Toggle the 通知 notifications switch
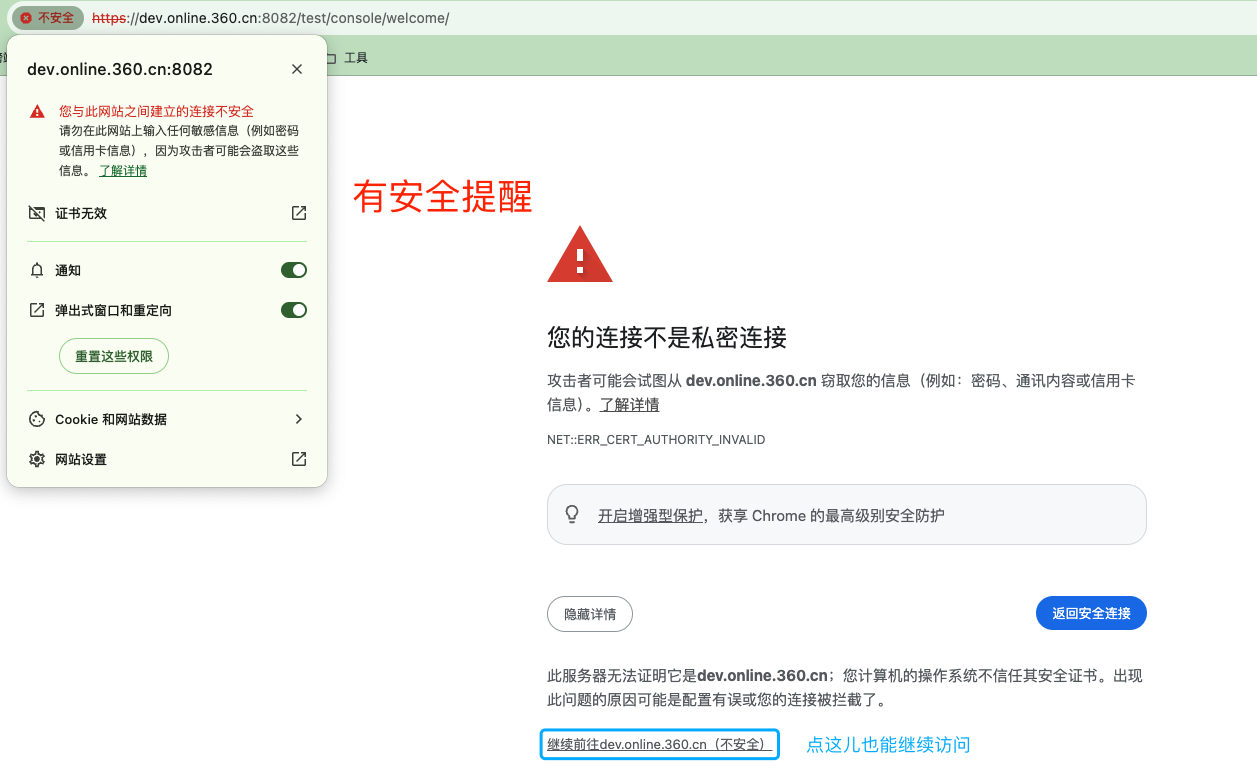Viewport: 1257px width, 773px height. click(294, 270)
